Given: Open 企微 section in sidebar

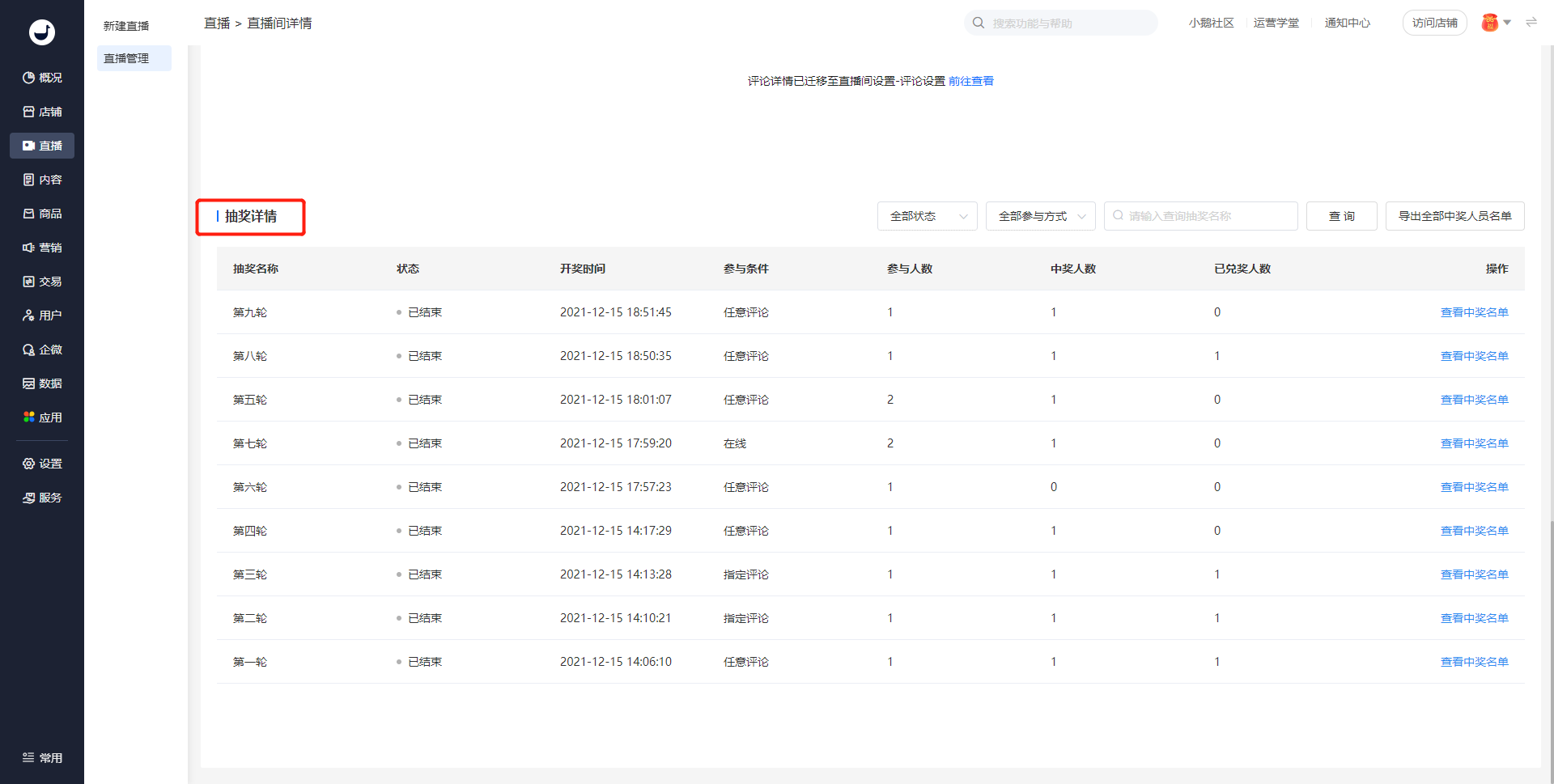Looking at the screenshot, I should click(x=42, y=350).
